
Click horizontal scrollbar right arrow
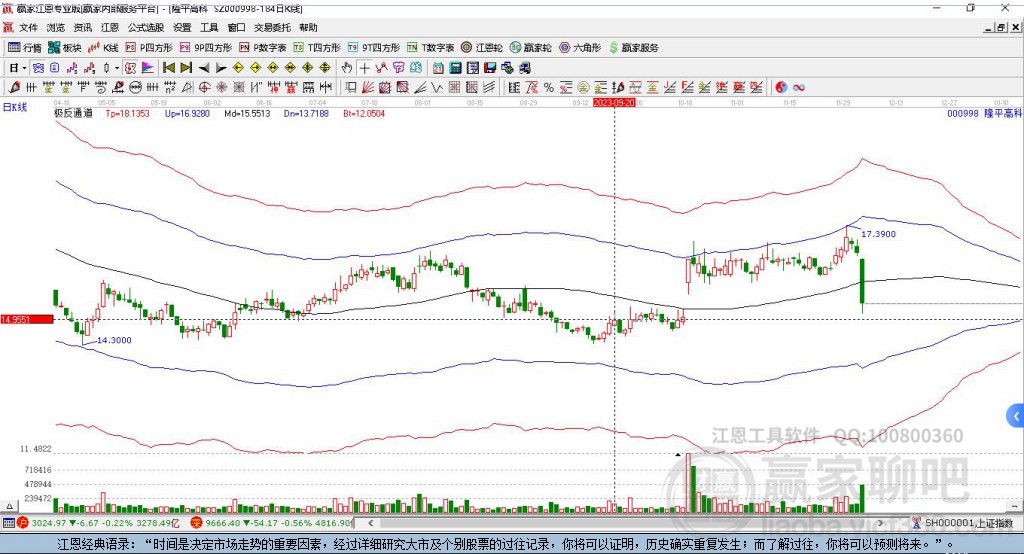click(x=880, y=523)
